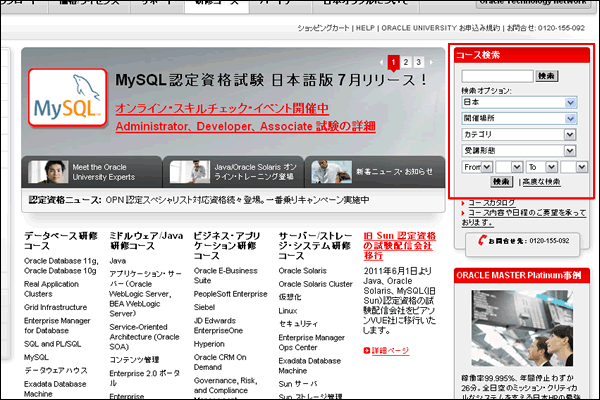The width and height of the screenshot is (600, 400).
Task: Open データウェアハウス link
Action: pyautogui.click(x=56, y=371)
